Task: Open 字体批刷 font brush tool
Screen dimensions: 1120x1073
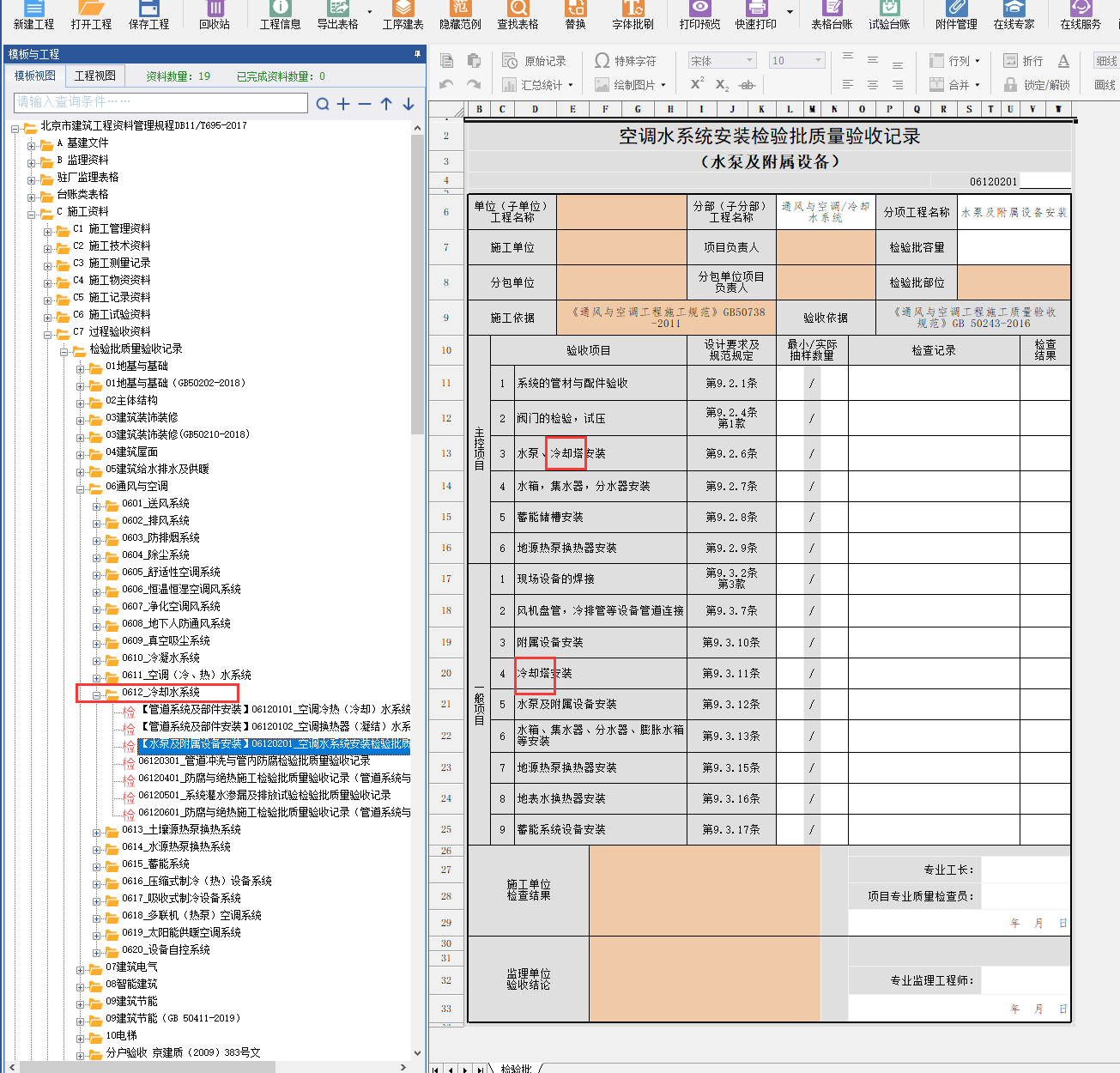Action: pos(633,15)
